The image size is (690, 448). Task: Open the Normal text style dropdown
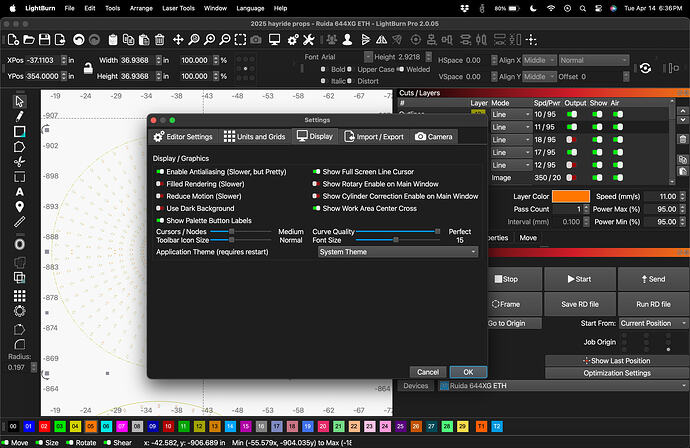click(x=594, y=60)
